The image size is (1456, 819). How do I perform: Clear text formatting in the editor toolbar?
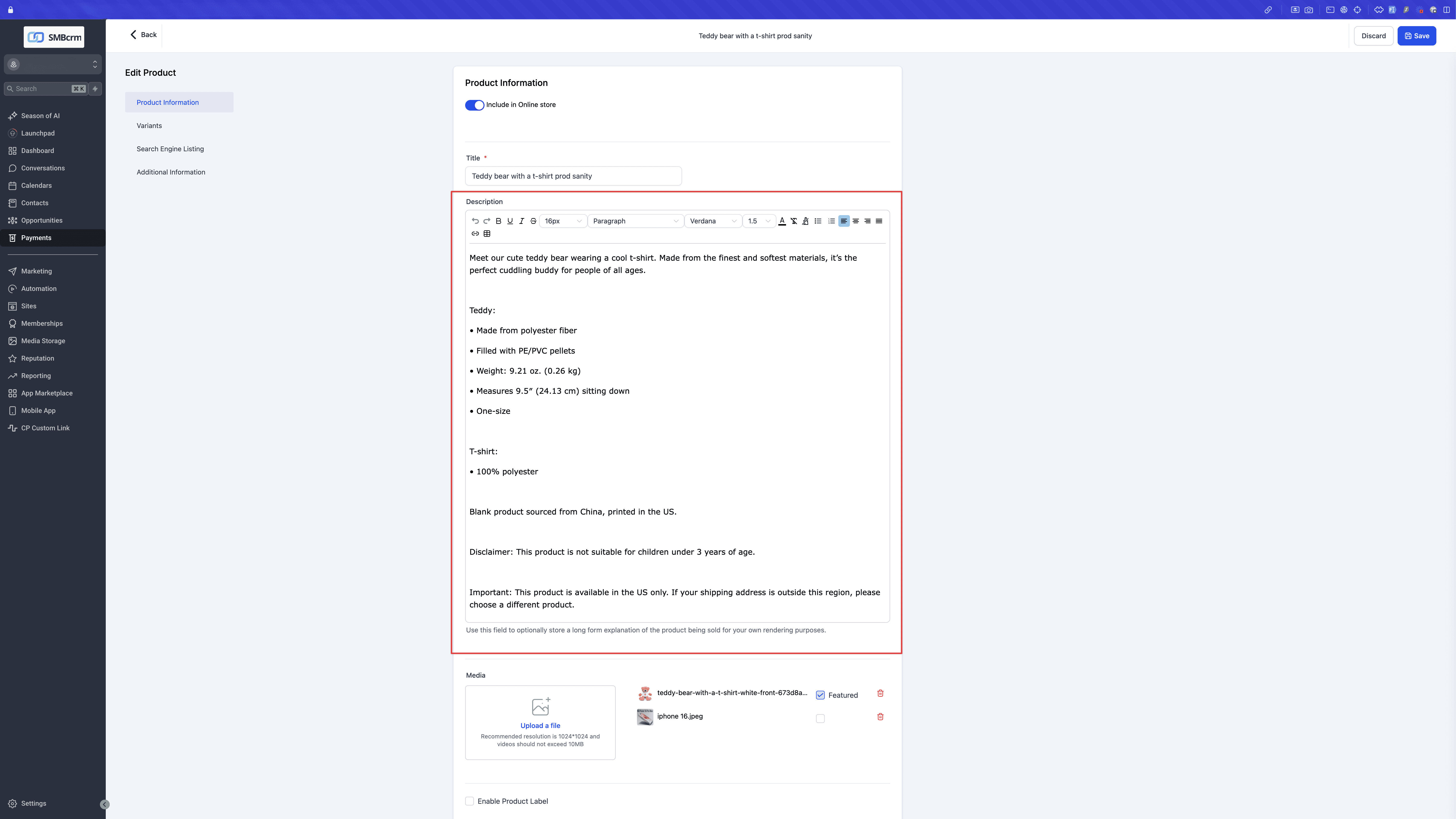point(794,221)
